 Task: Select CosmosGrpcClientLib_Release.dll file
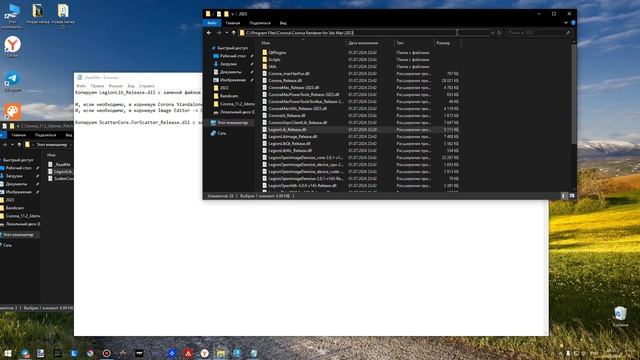point(298,122)
